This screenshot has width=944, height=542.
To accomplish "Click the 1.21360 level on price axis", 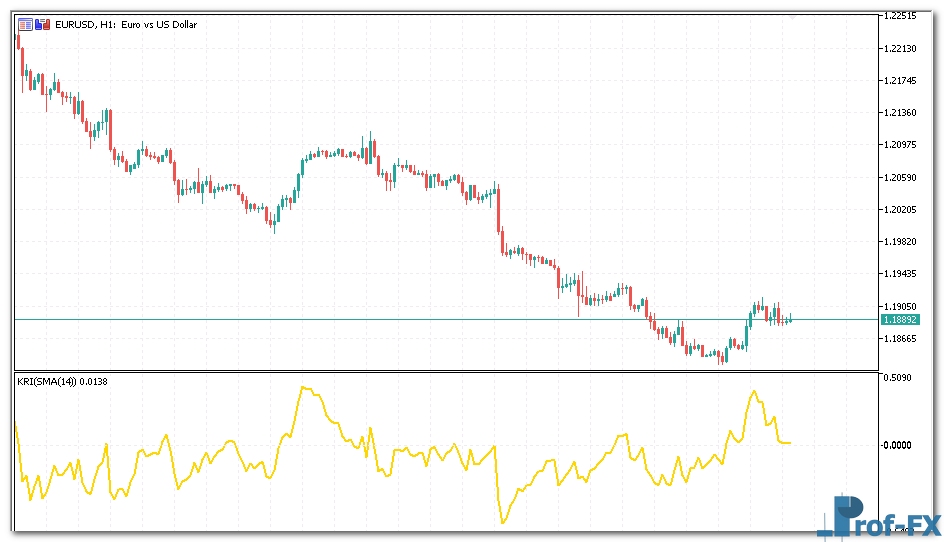I will 899,112.
